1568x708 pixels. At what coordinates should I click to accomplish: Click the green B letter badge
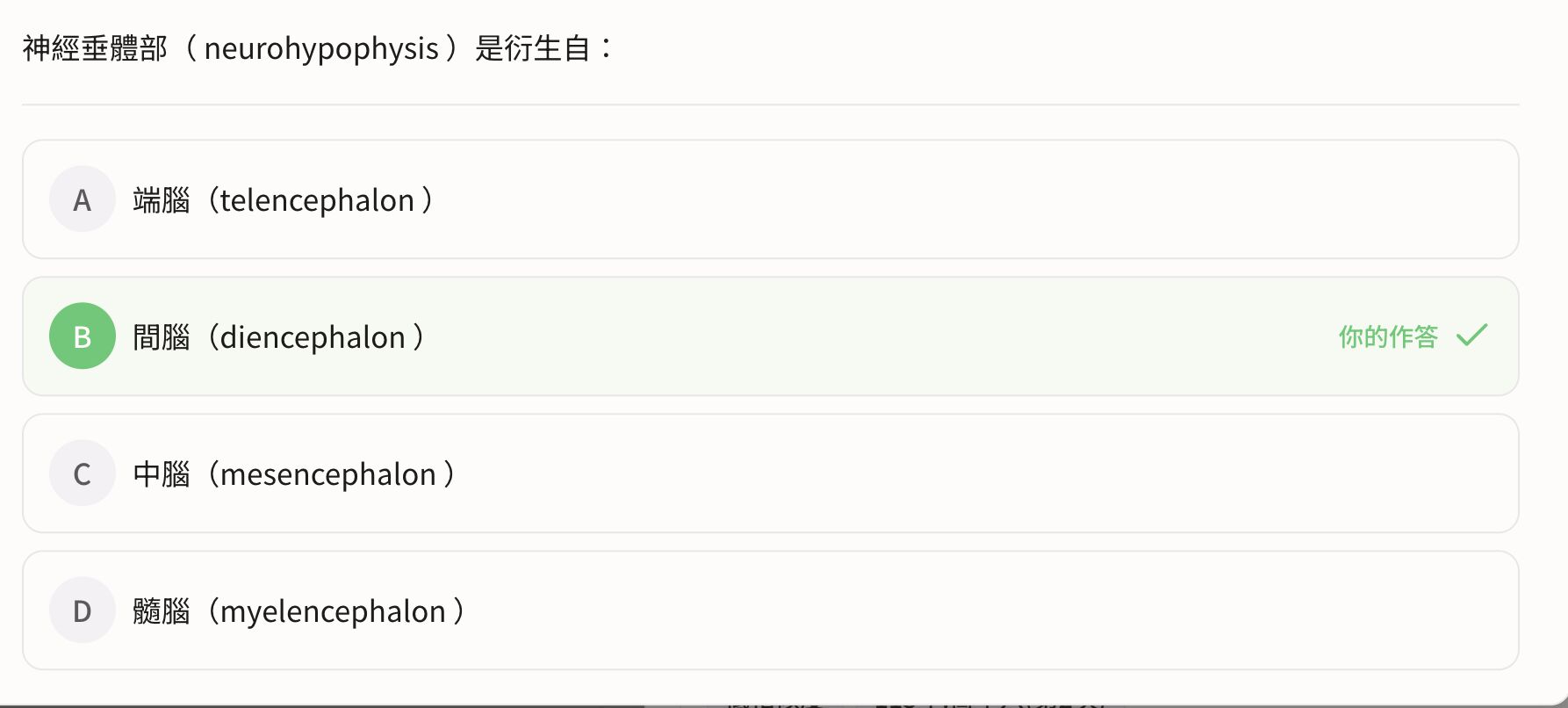click(x=82, y=336)
